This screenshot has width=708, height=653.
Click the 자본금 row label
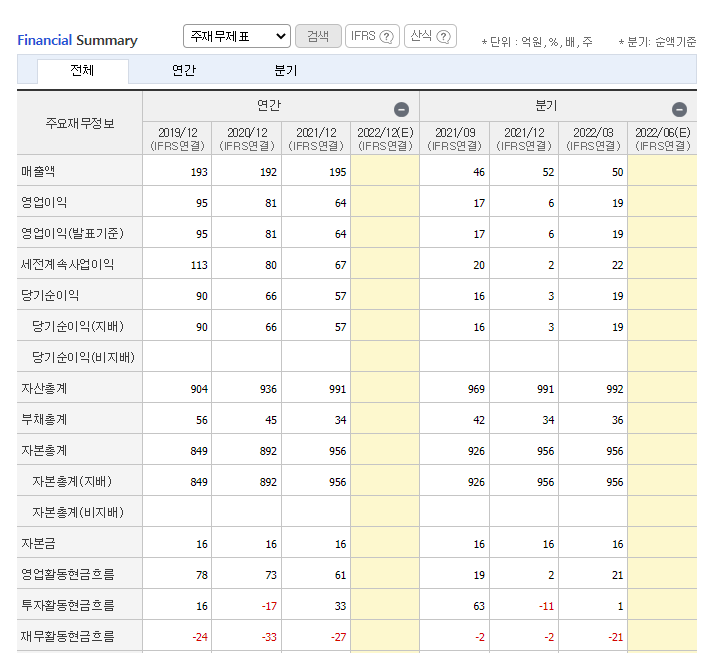click(38, 544)
